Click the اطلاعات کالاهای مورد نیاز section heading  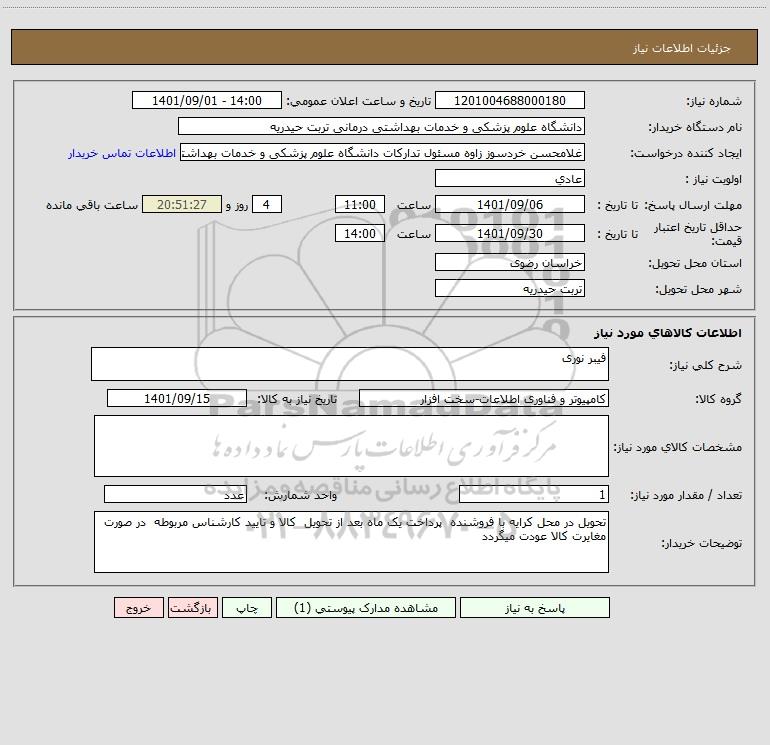pos(668,333)
